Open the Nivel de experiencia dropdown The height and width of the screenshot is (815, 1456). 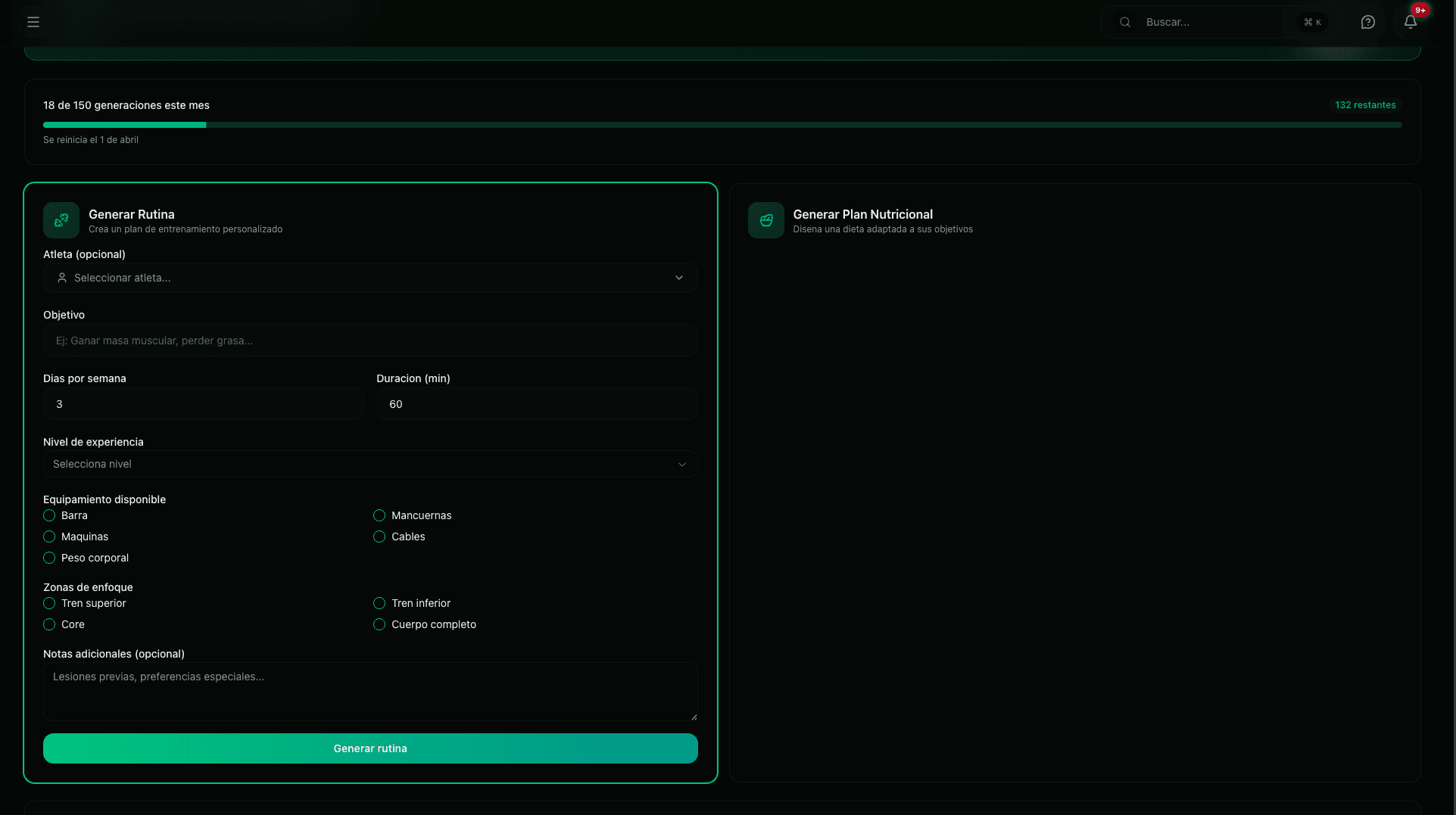[x=370, y=464]
